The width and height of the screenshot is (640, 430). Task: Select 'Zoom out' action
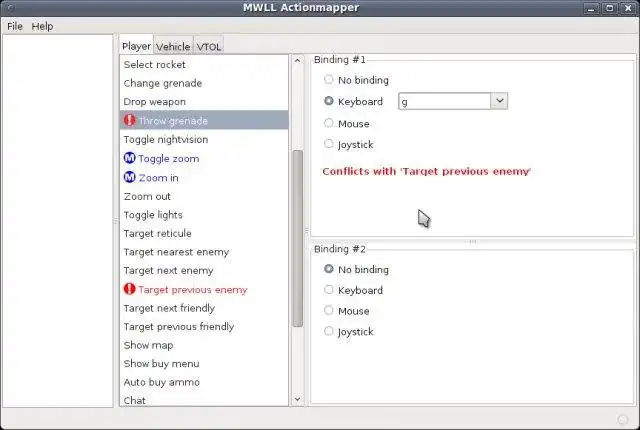(x=204, y=196)
